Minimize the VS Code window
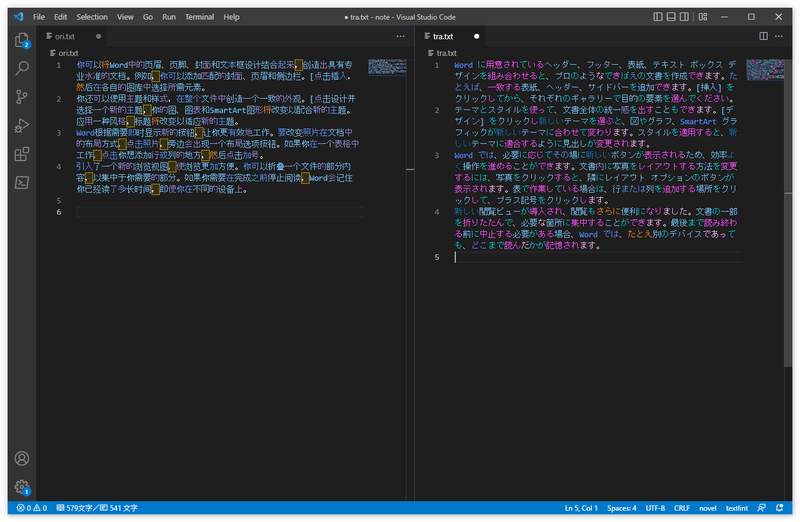 pyautogui.click(x=724, y=17)
